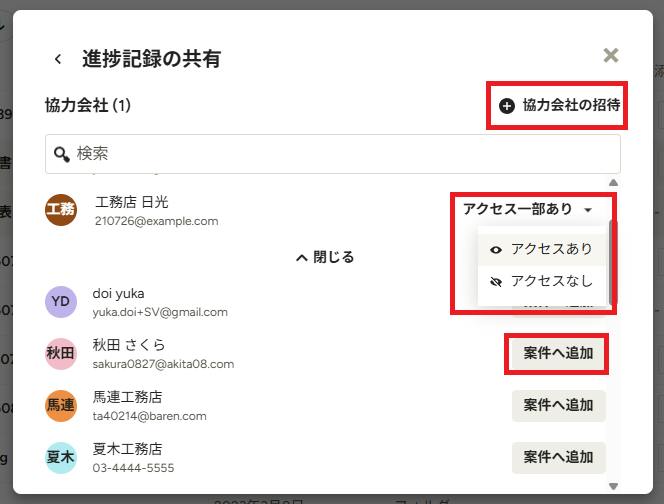Click the crossed-eye icon next to アクセスなし

tap(495, 282)
